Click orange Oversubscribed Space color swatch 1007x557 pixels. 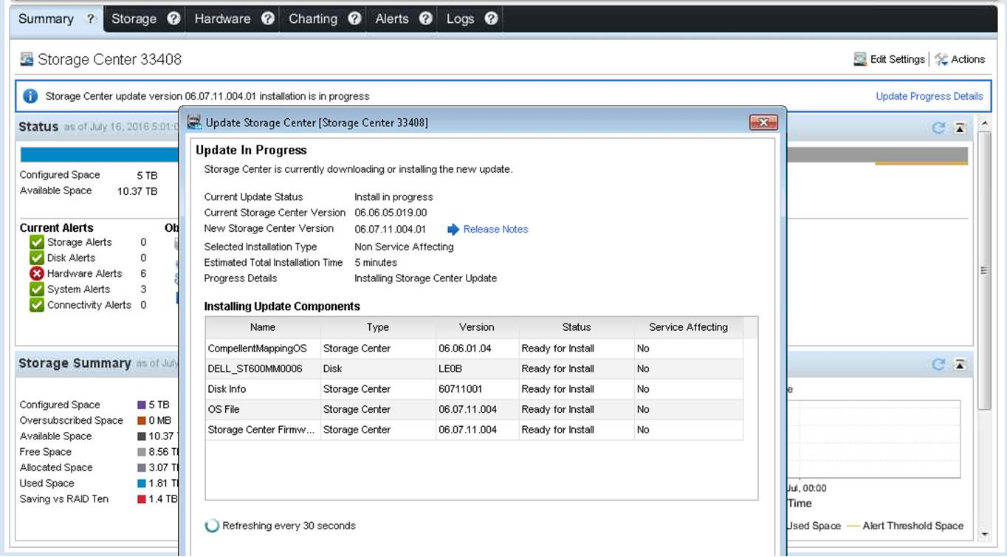(x=141, y=421)
